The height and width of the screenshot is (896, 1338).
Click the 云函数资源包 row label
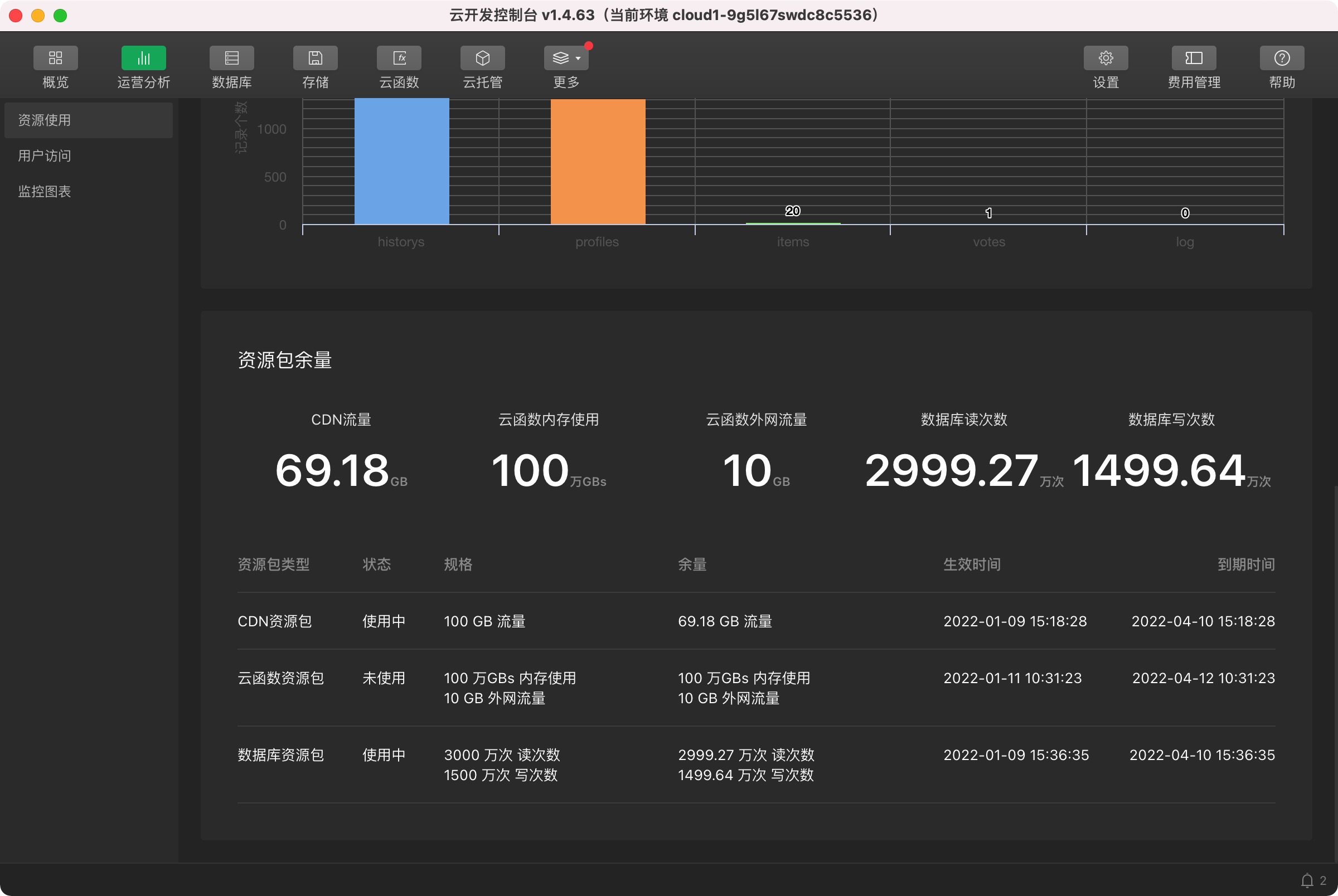pyautogui.click(x=280, y=678)
